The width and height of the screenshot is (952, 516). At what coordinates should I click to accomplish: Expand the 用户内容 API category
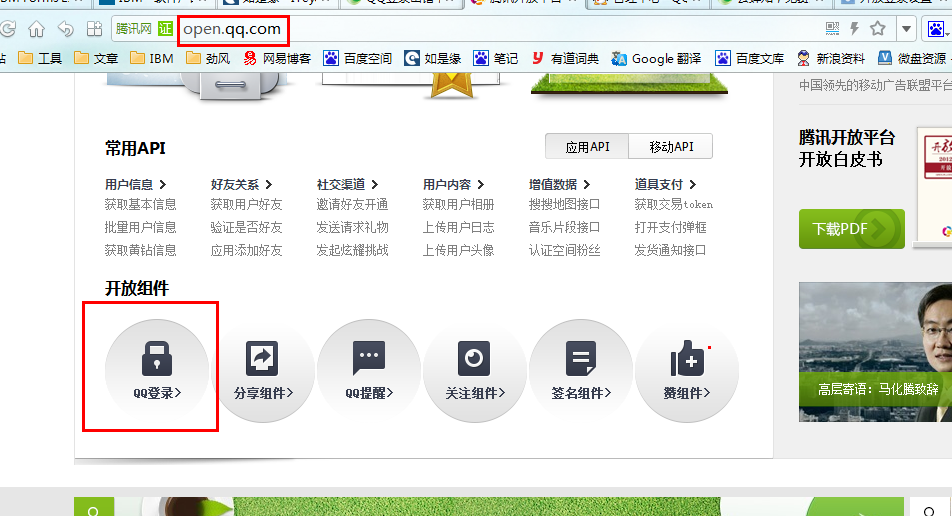[454, 184]
